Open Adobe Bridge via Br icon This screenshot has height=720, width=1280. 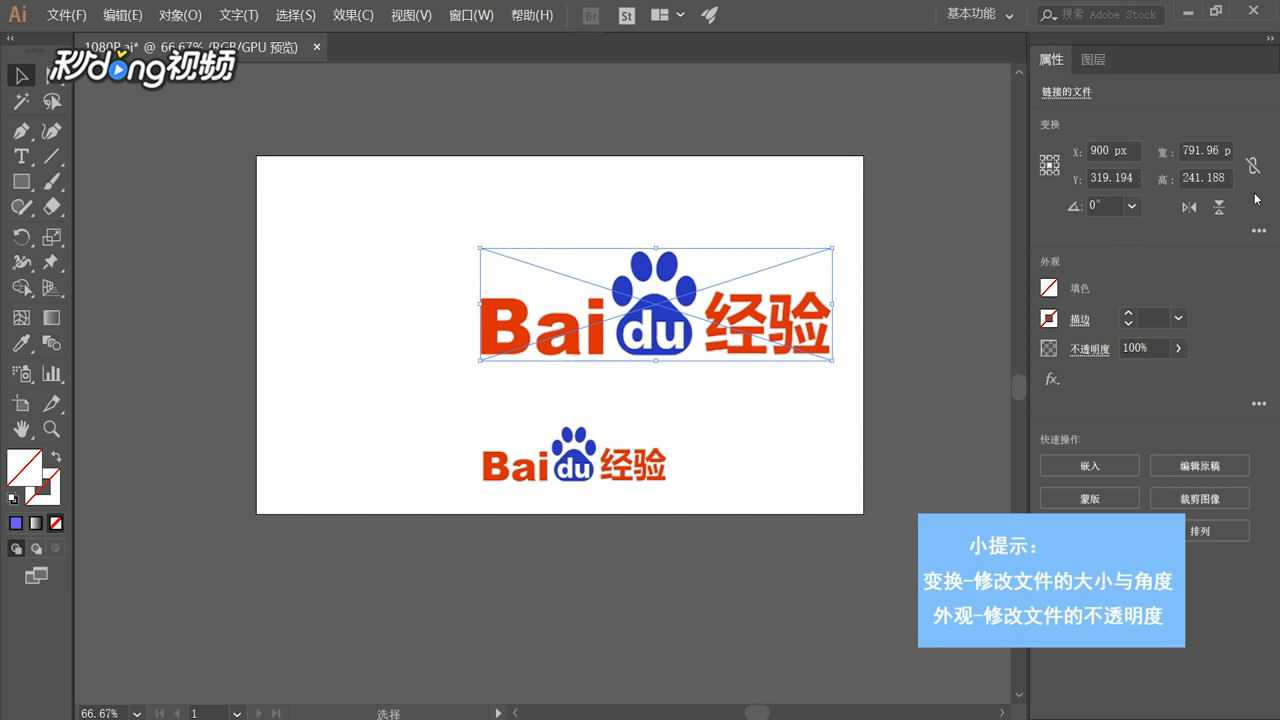point(591,15)
